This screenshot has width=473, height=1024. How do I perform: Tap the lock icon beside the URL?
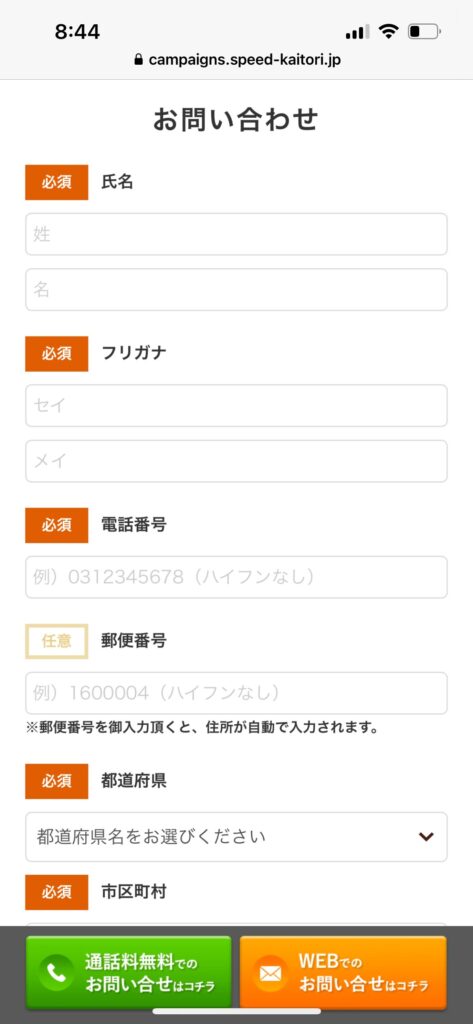pos(139,59)
